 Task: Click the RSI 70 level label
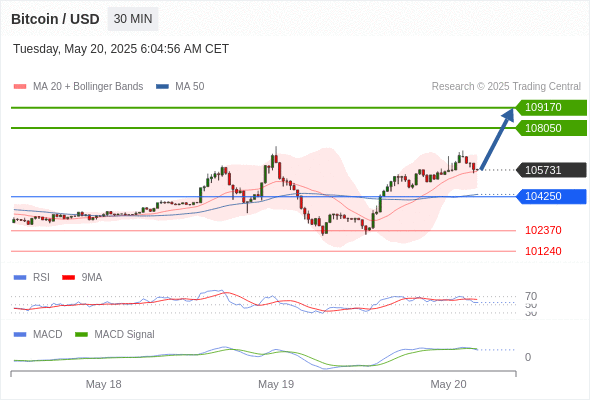[531, 296]
